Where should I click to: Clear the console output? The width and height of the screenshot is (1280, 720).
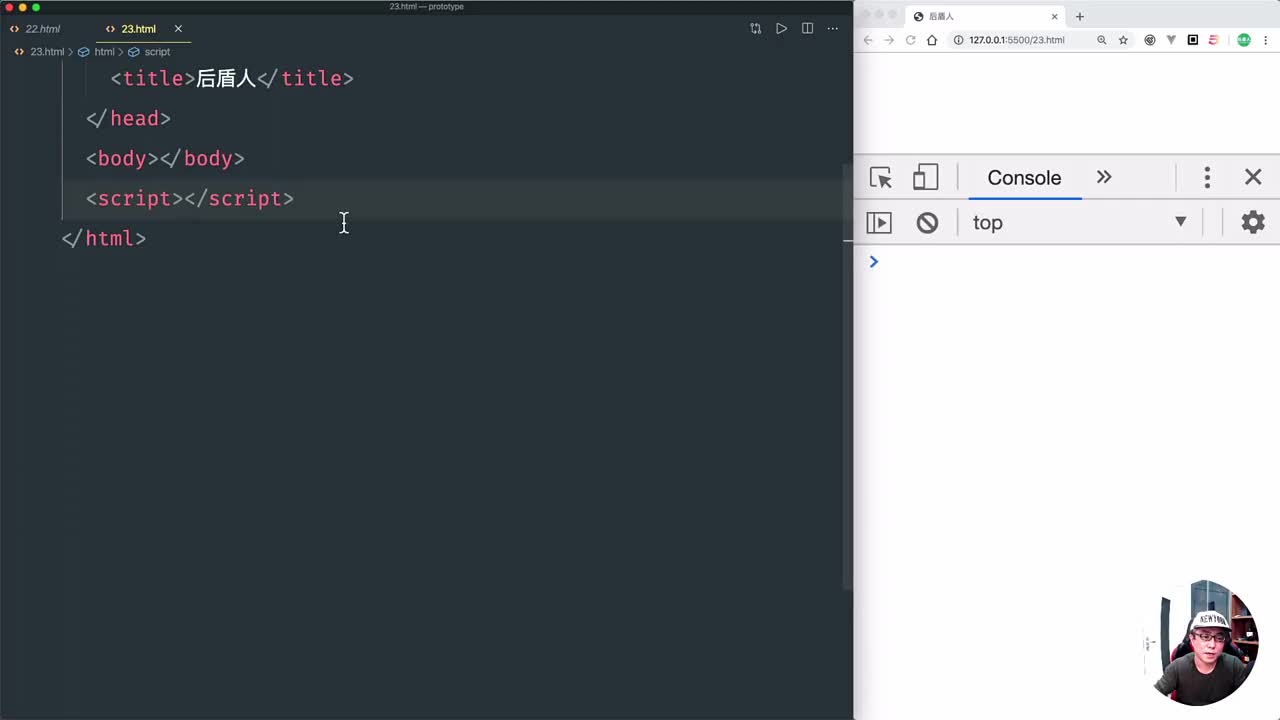927,222
